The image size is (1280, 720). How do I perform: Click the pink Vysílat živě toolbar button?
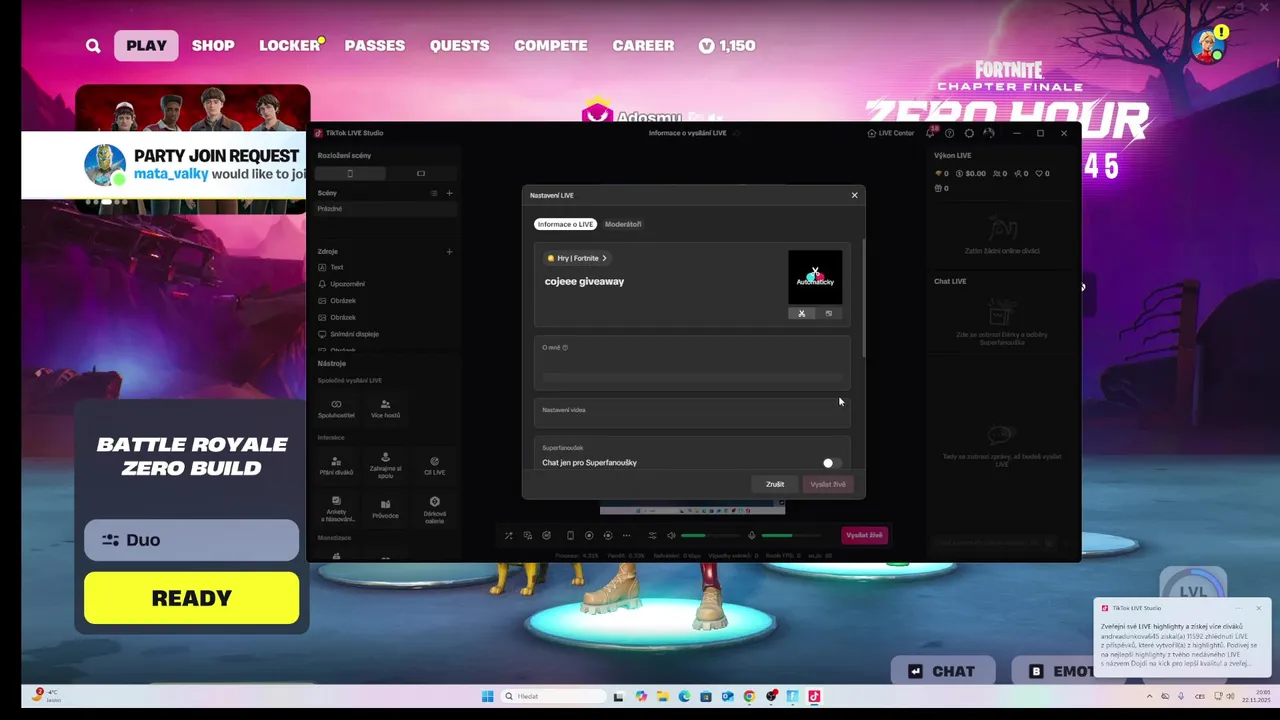[864, 536]
